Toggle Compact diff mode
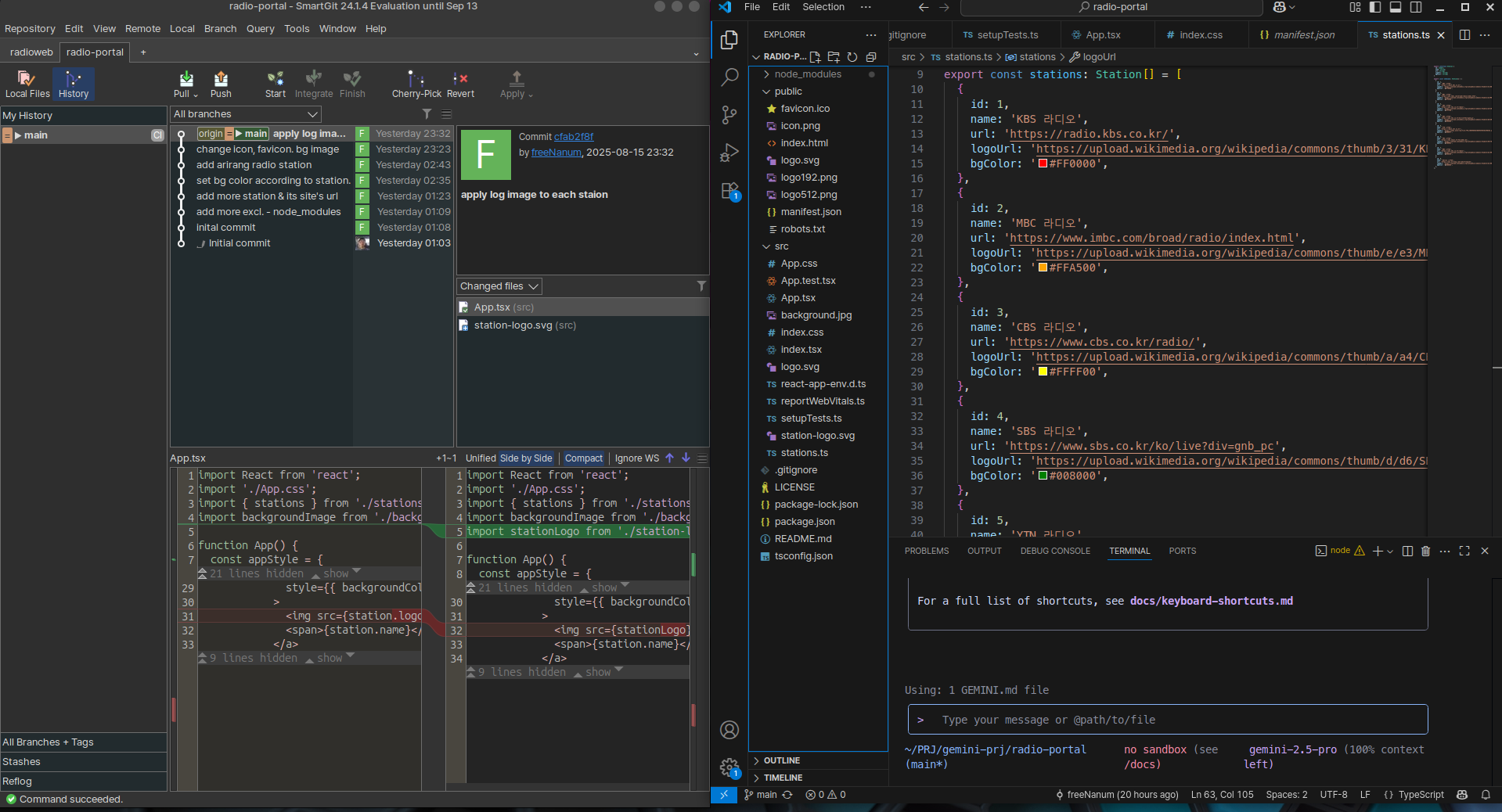1502x812 pixels. [x=584, y=458]
